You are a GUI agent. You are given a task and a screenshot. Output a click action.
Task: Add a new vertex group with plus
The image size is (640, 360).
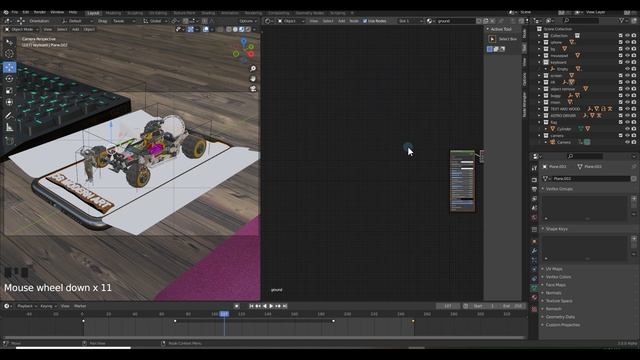pyautogui.click(x=634, y=199)
